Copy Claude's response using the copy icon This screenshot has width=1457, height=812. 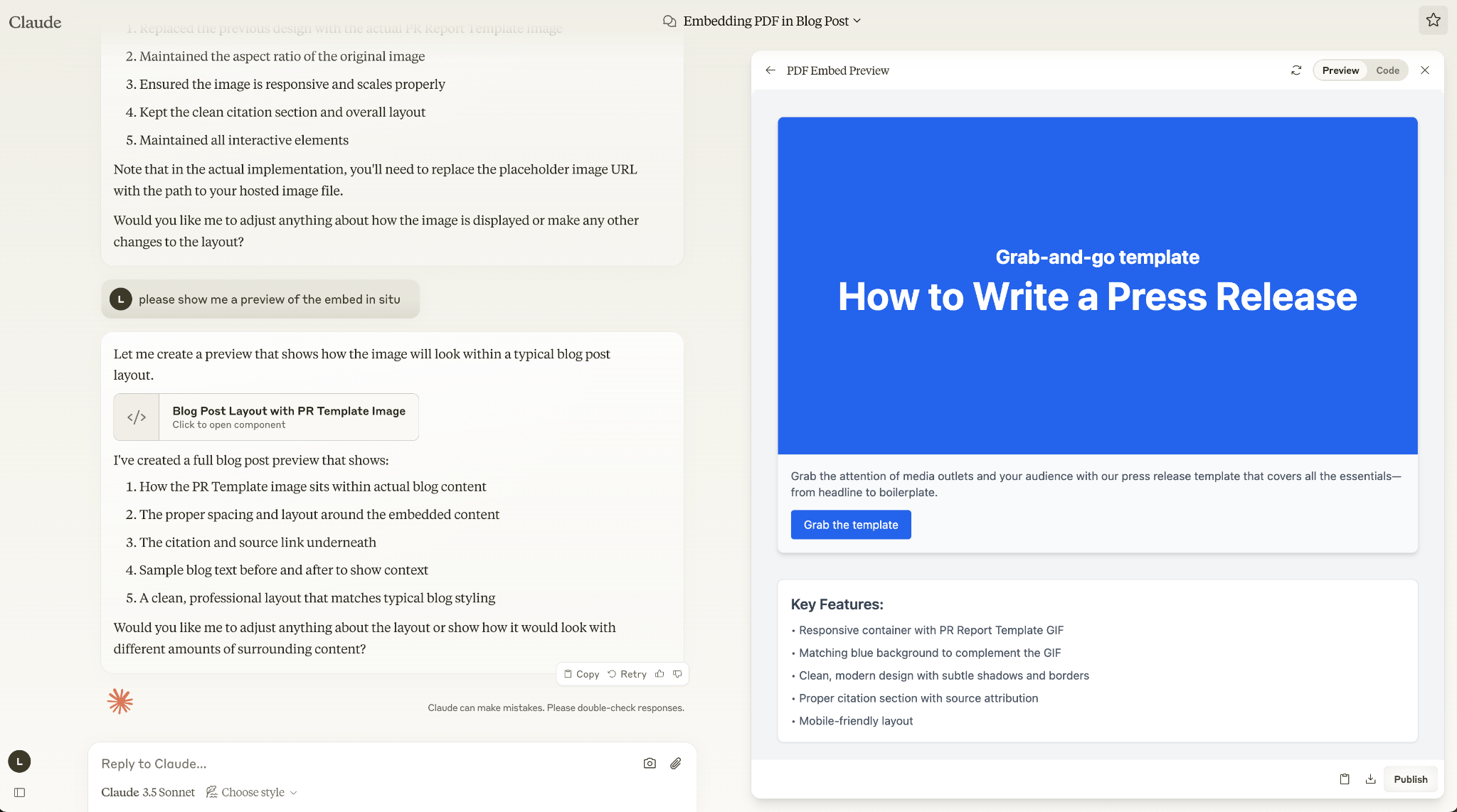point(581,673)
